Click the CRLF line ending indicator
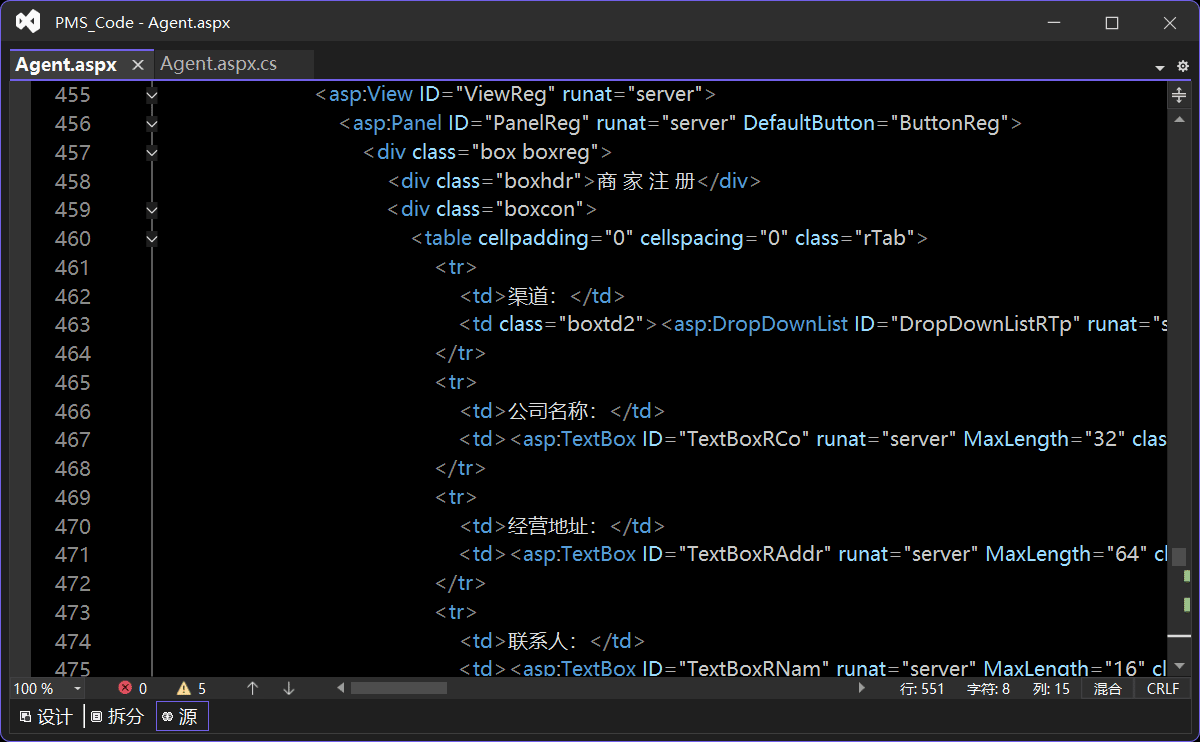The image size is (1200, 742). click(1163, 688)
